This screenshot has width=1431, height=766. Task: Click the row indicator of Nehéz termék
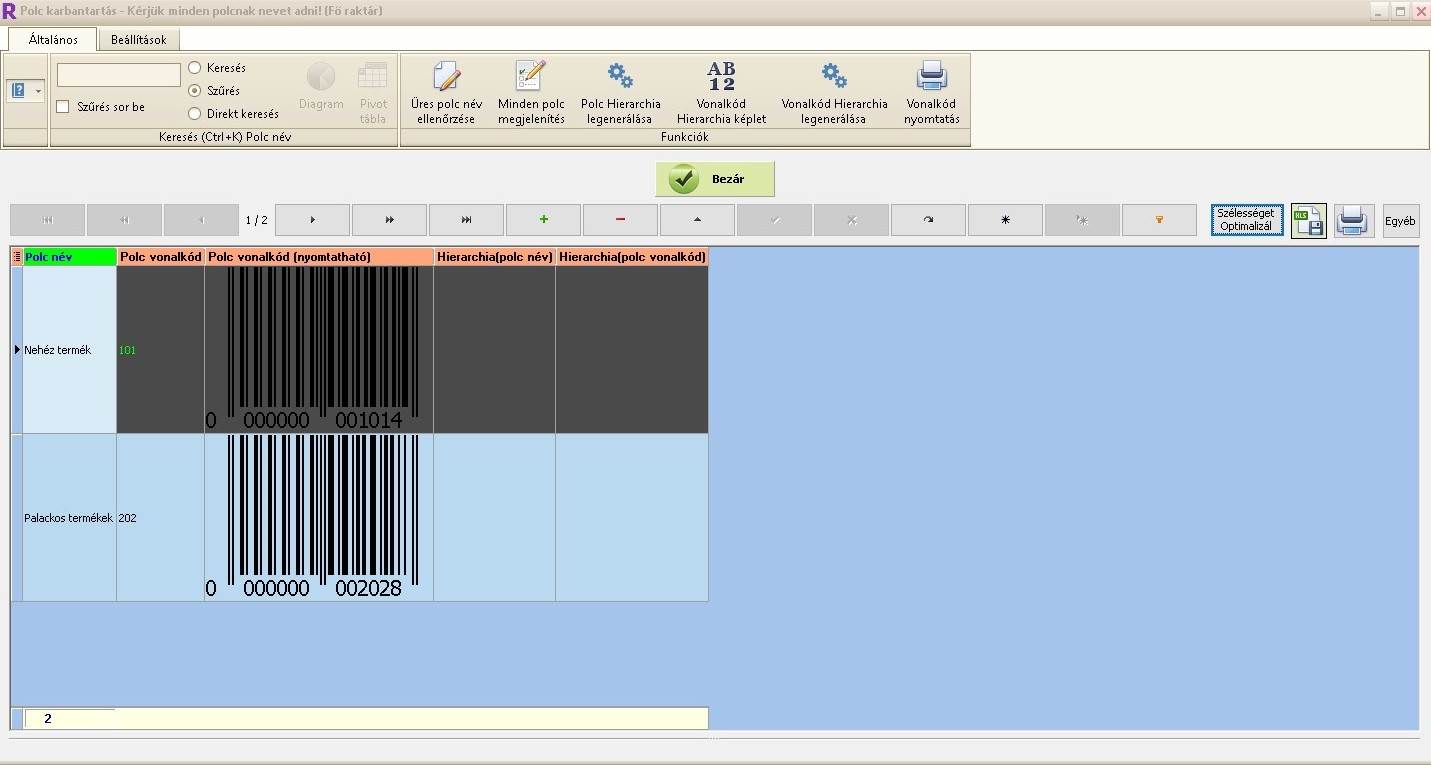click(x=17, y=350)
